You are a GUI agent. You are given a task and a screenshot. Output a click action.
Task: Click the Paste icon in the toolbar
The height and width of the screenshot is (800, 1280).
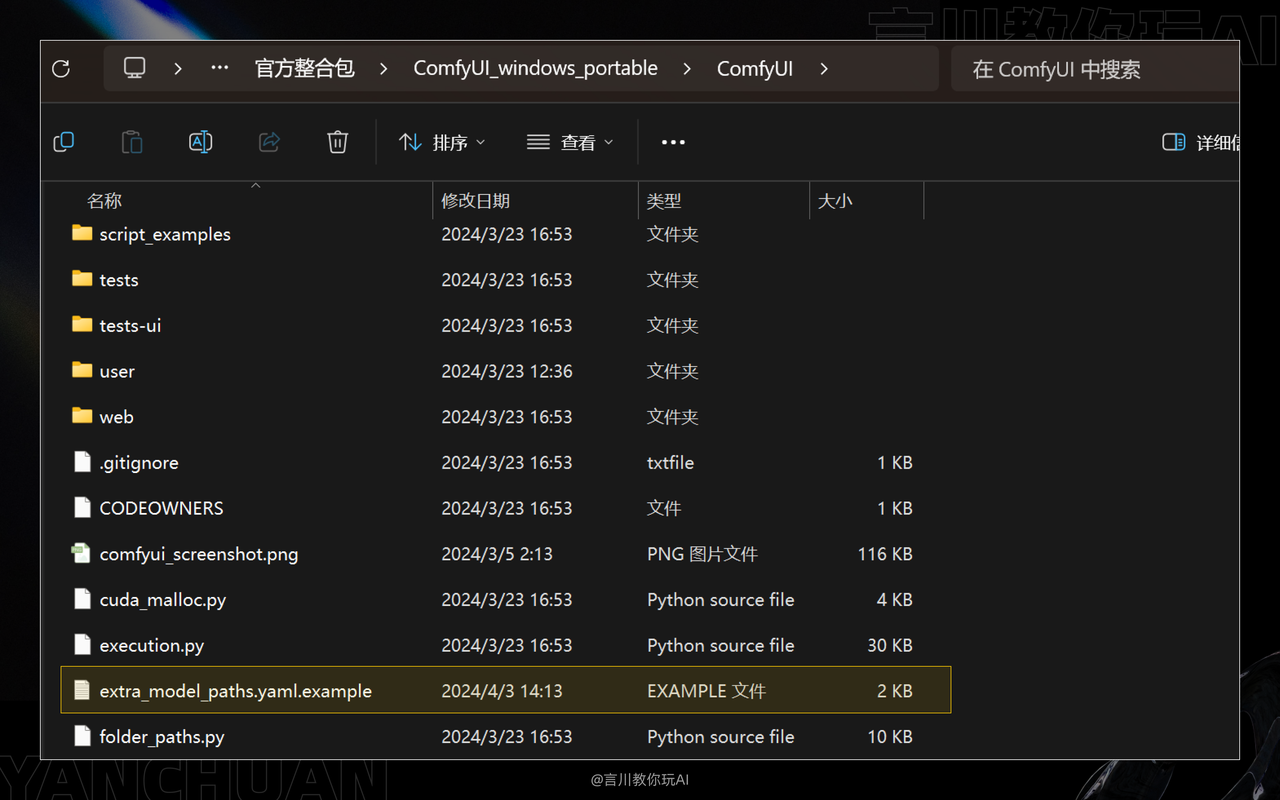131,141
